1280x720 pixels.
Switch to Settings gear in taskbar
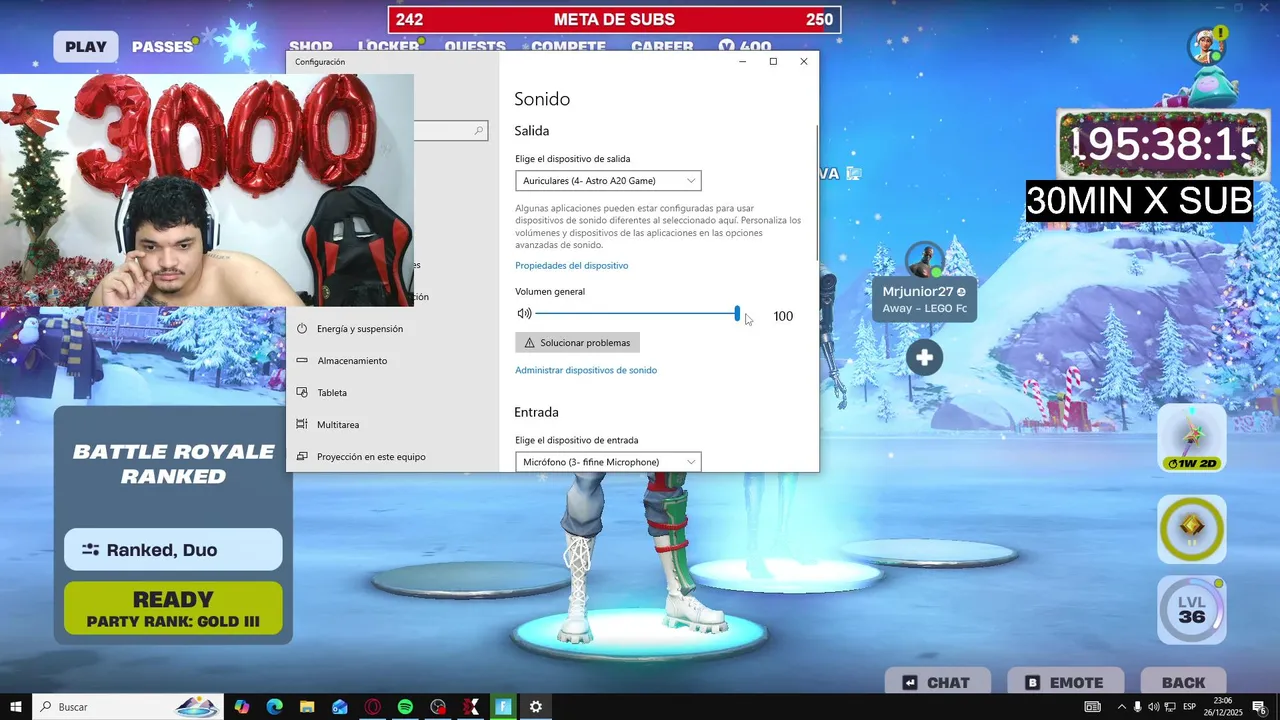[536, 707]
